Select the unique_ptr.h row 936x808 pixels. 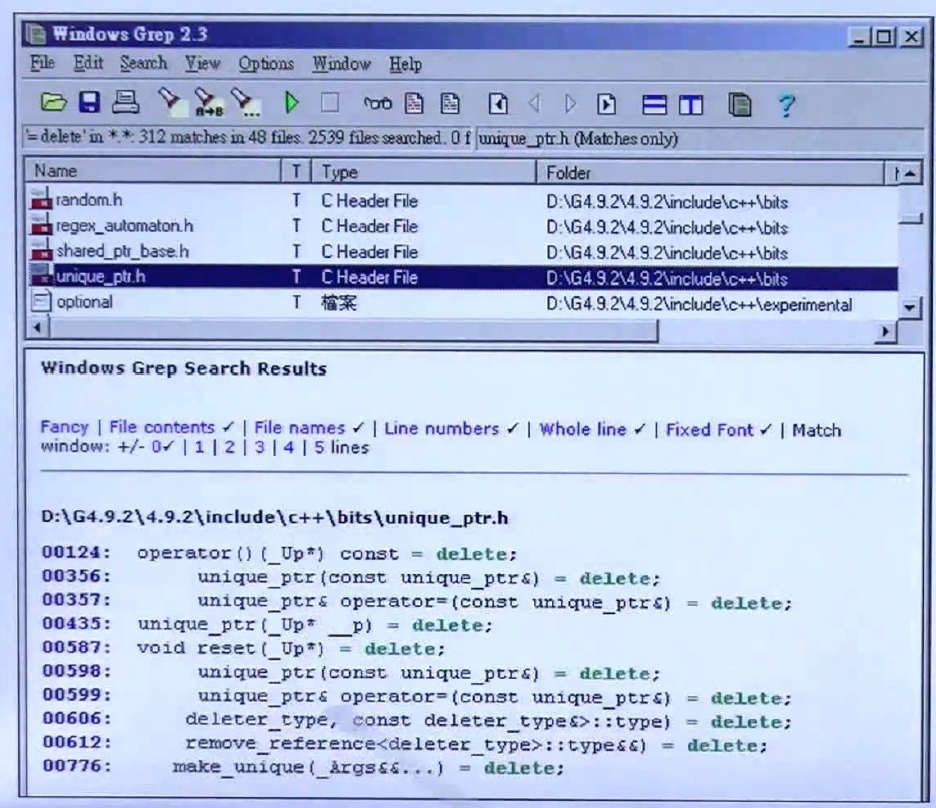coord(461,278)
